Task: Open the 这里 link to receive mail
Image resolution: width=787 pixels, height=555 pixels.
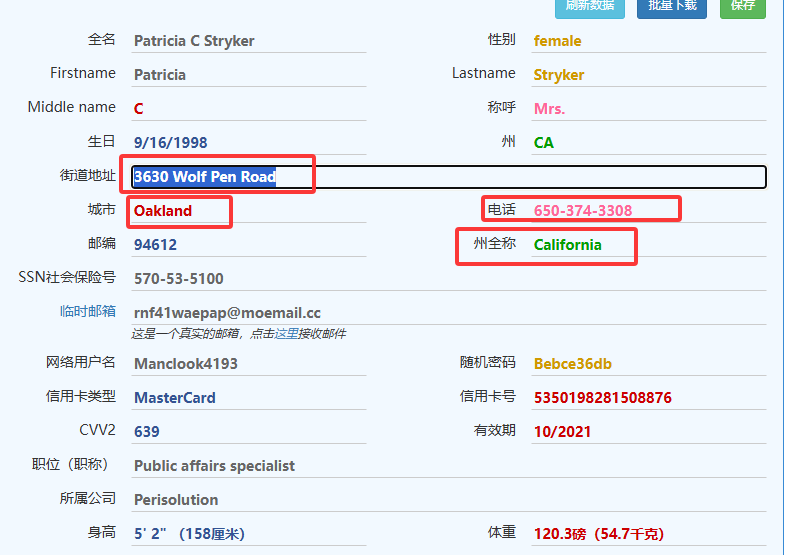Action: coord(286,333)
